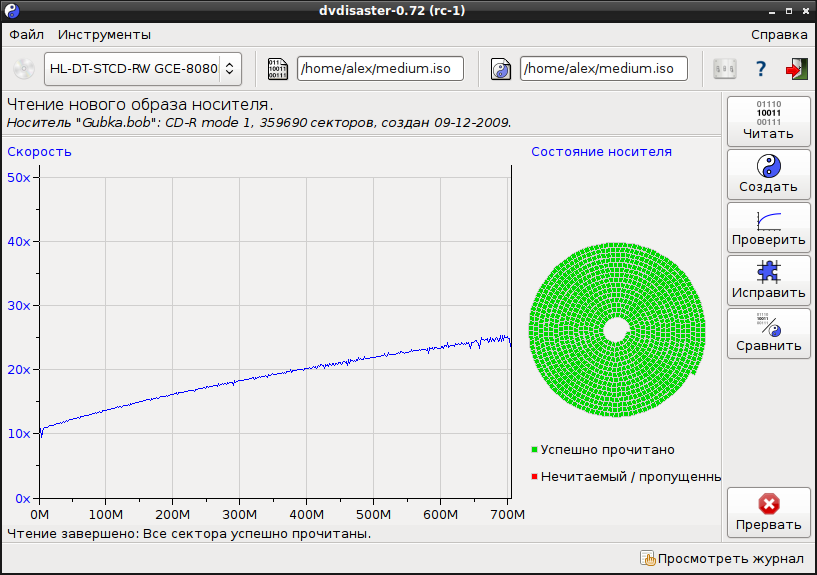
Task: Open help with the question mark icon
Action: (761, 69)
